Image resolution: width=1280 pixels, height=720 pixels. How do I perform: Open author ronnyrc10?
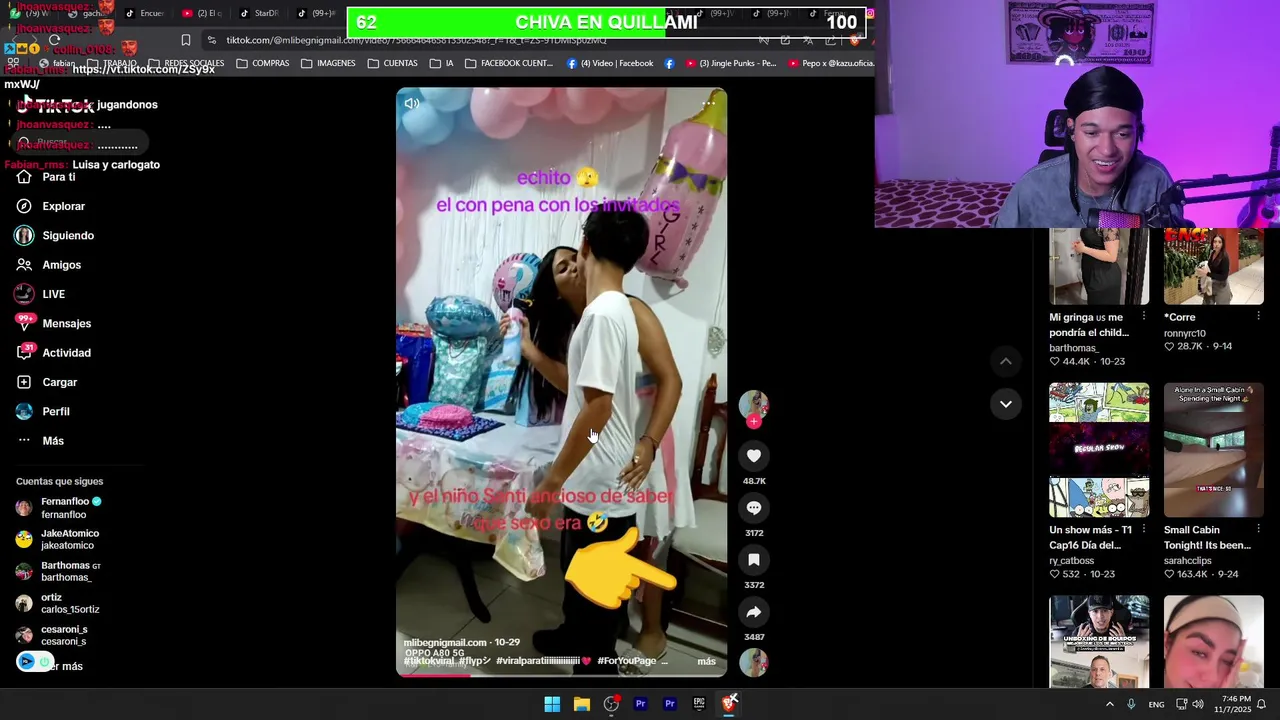(1185, 333)
